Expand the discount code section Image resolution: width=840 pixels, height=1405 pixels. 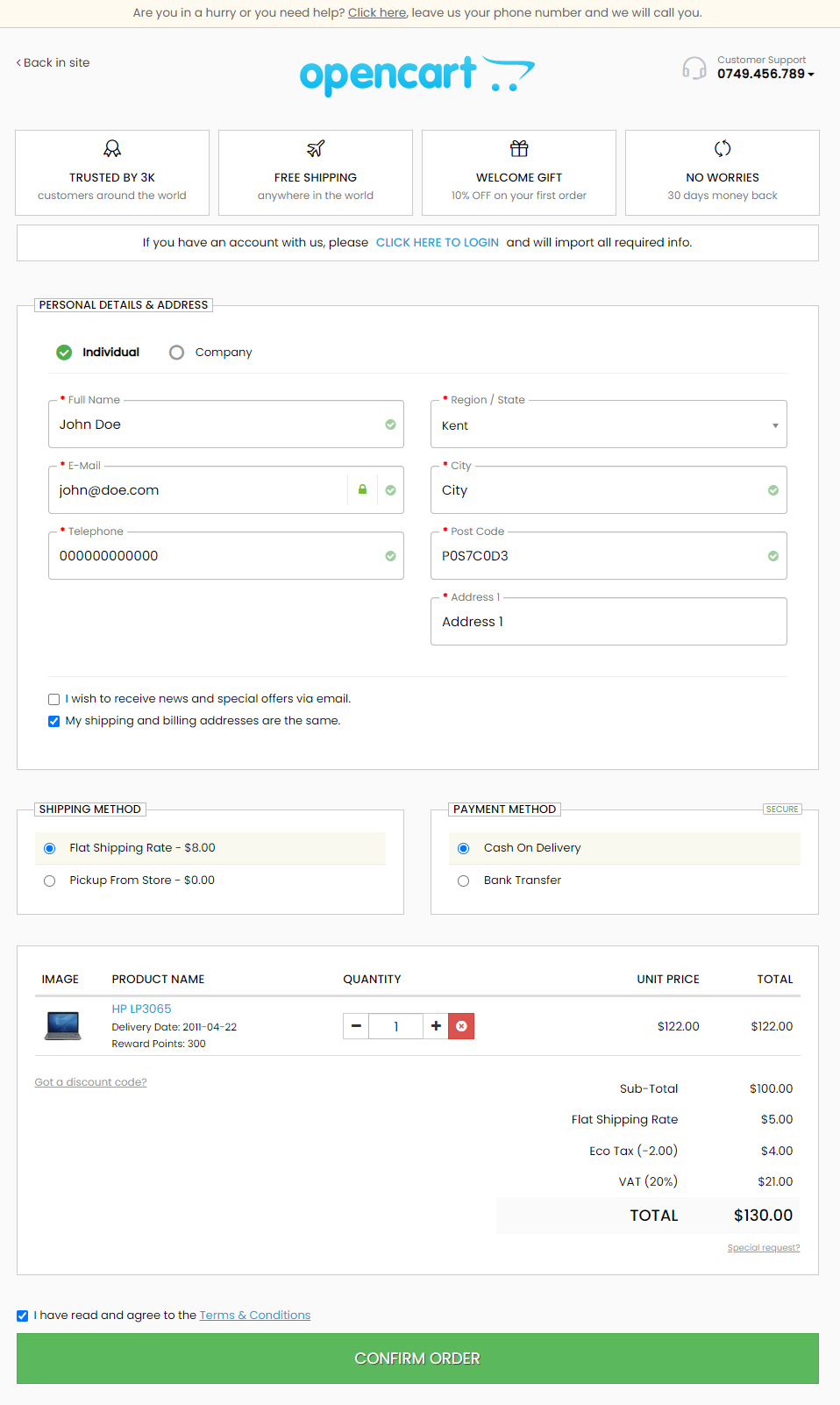pyautogui.click(x=90, y=1082)
